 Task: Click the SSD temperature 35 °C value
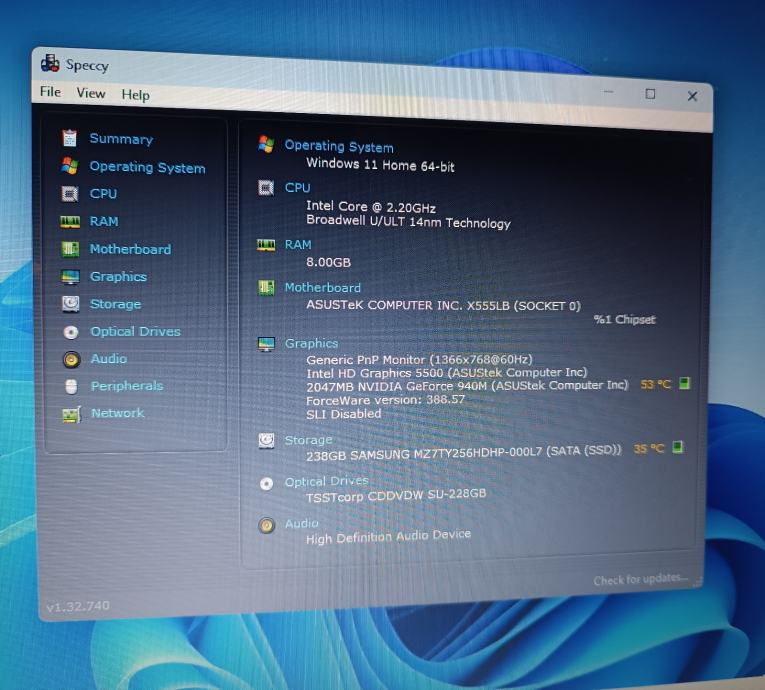point(649,448)
